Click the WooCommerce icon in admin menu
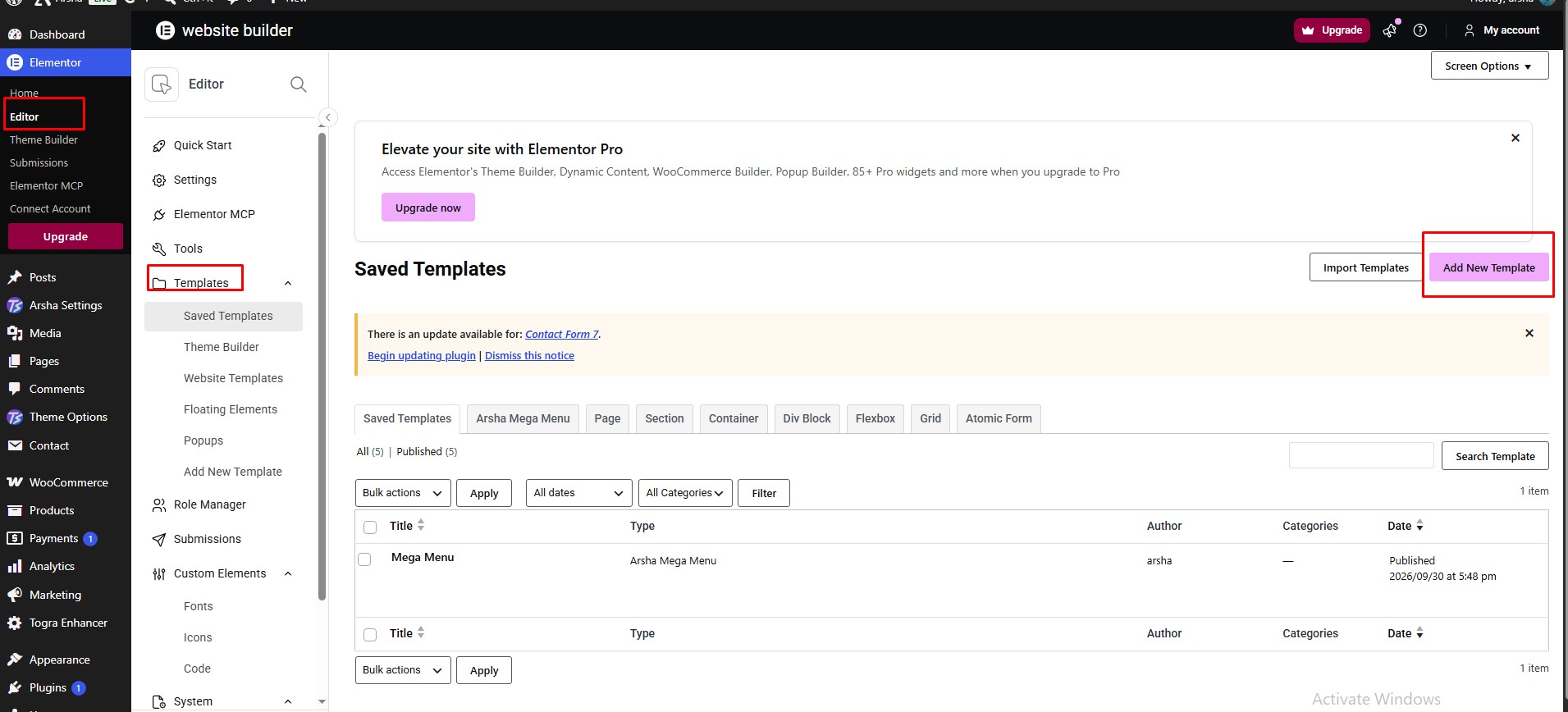 coord(14,482)
